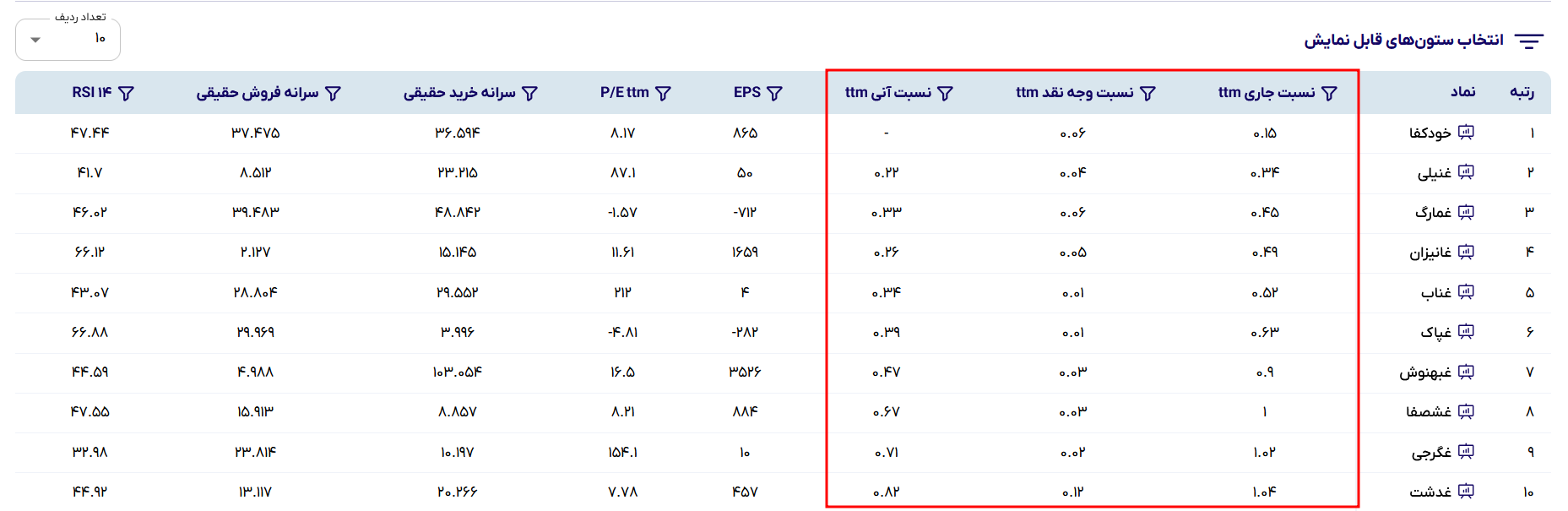
Task: Open filter for سرانه خرید حقیقی column
Action: point(529,93)
